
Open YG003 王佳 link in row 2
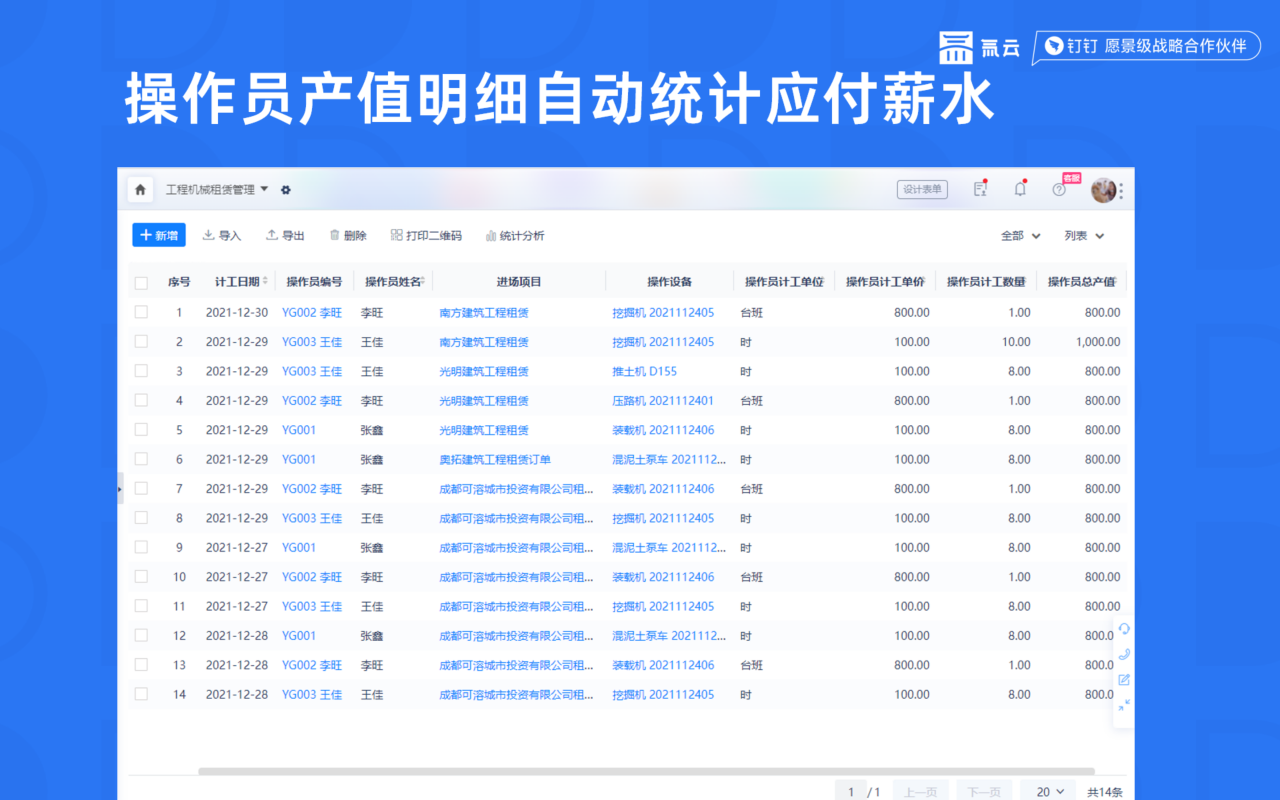click(x=312, y=342)
